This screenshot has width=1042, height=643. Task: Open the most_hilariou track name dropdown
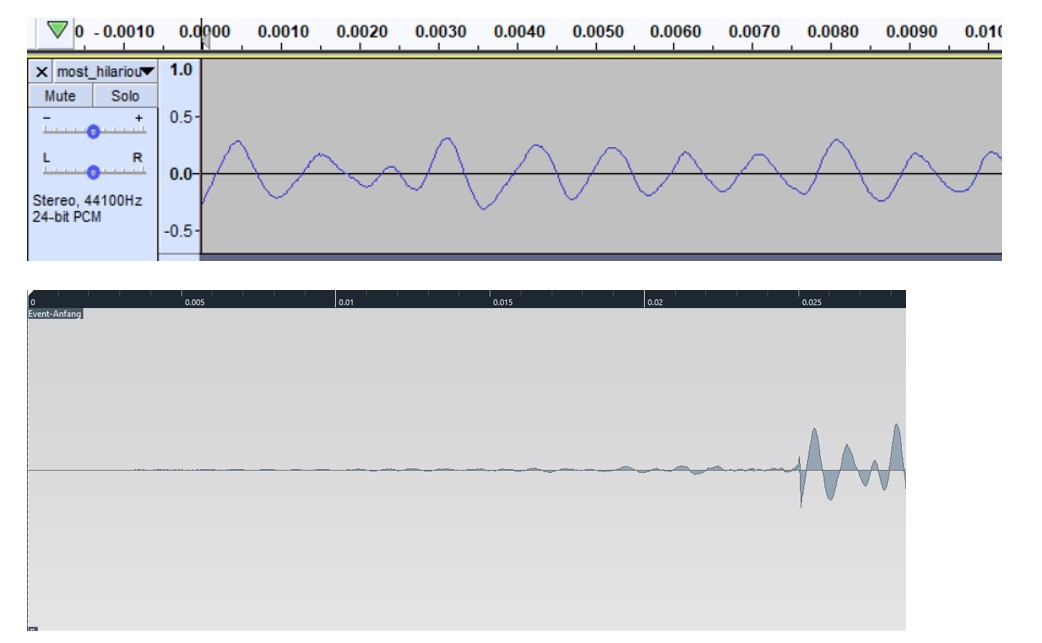(147, 72)
